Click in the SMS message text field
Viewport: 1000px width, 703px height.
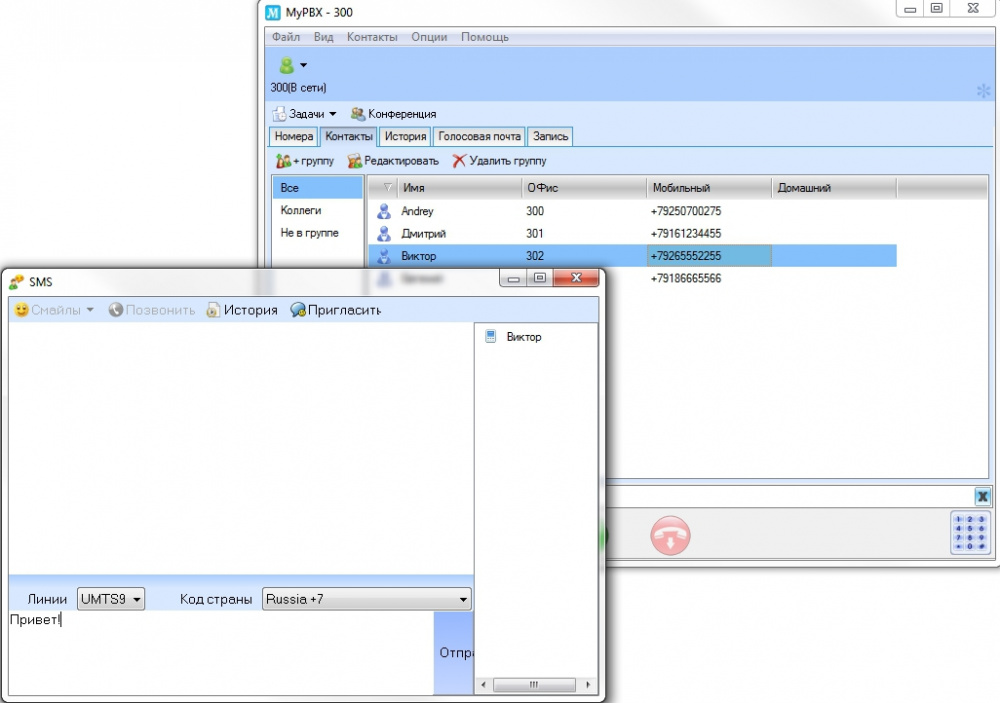(x=221, y=653)
